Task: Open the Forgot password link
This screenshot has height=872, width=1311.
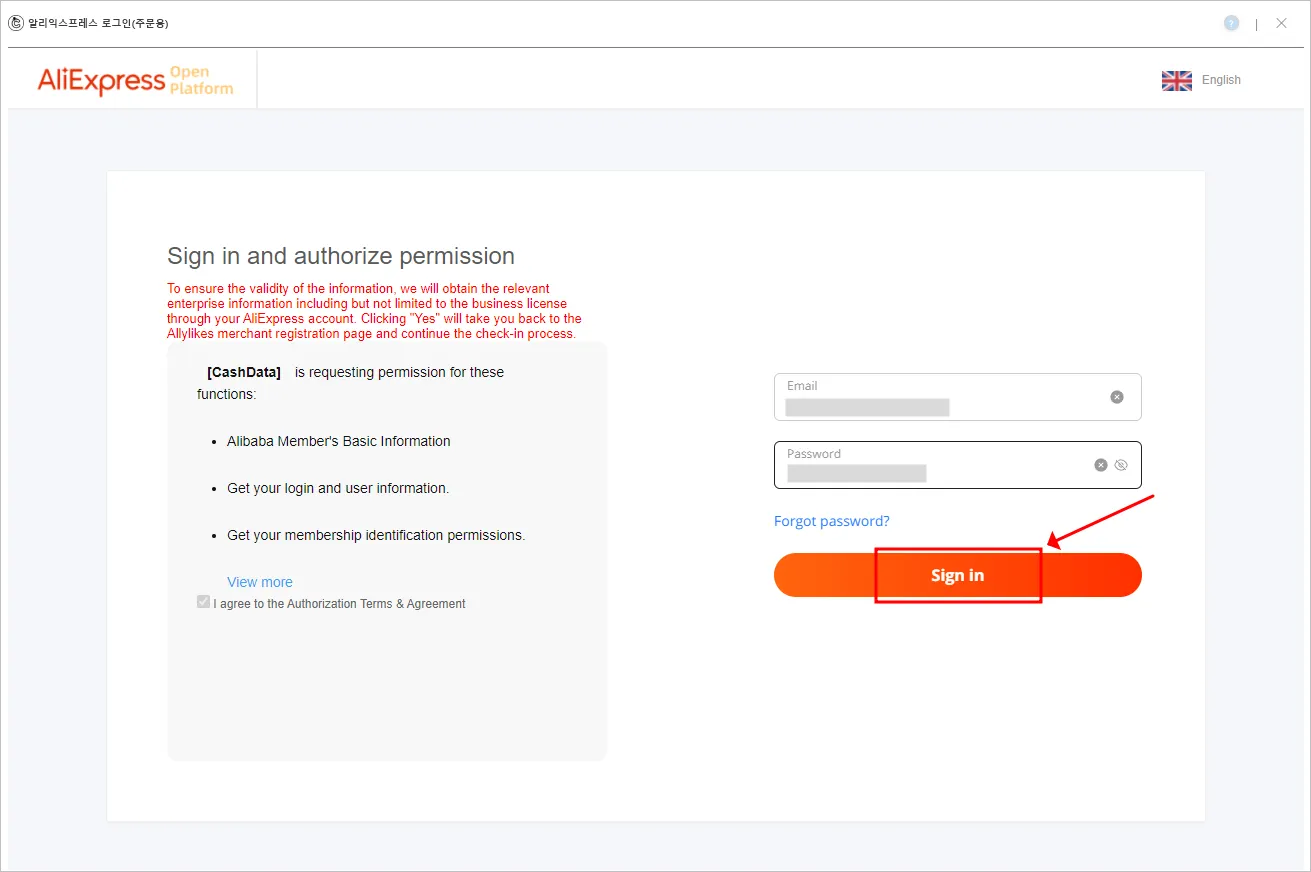Action: 832,521
